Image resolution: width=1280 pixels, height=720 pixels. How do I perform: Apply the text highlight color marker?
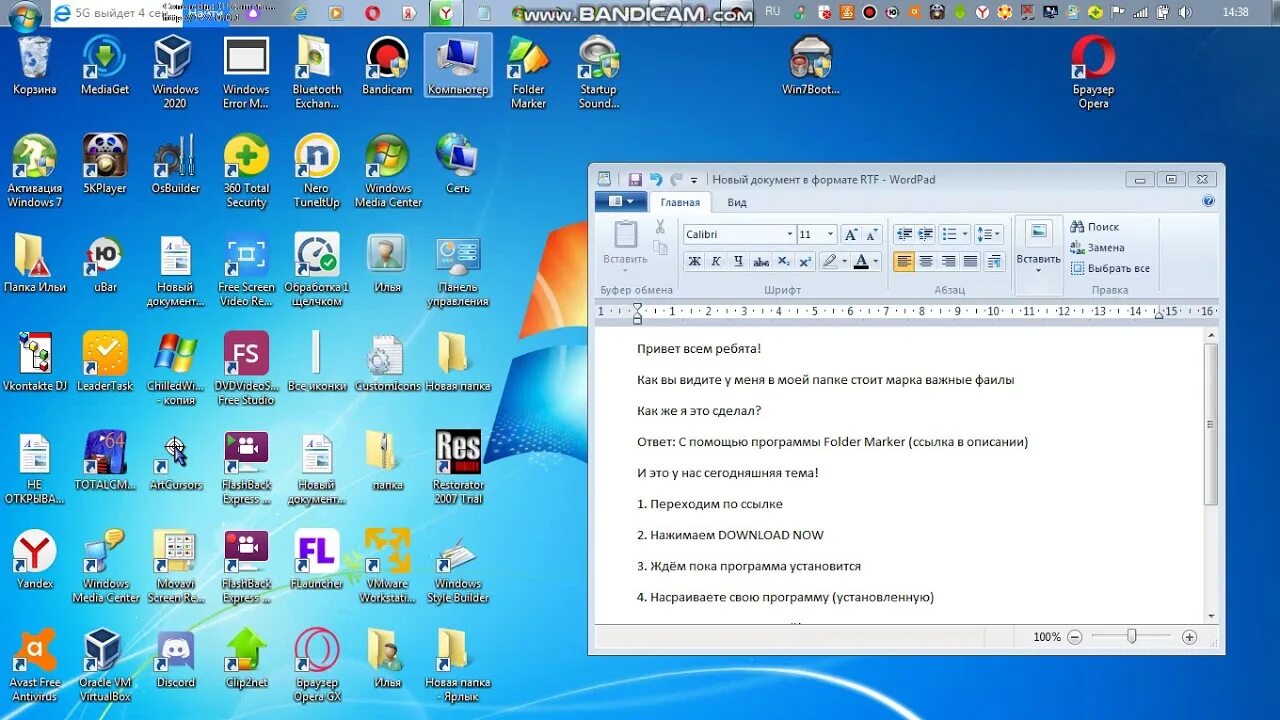(x=829, y=261)
